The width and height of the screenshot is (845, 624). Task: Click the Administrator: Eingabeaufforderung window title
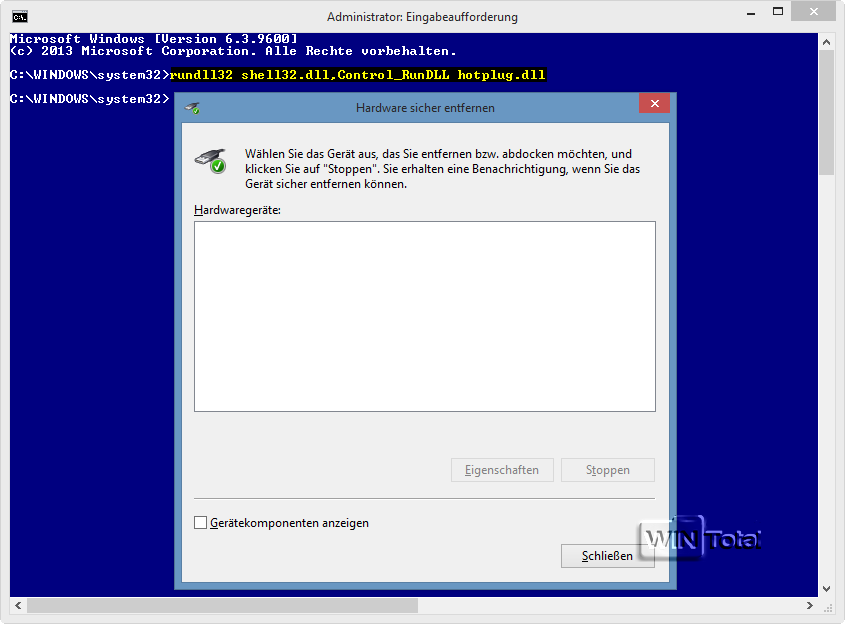pyautogui.click(x=422, y=17)
